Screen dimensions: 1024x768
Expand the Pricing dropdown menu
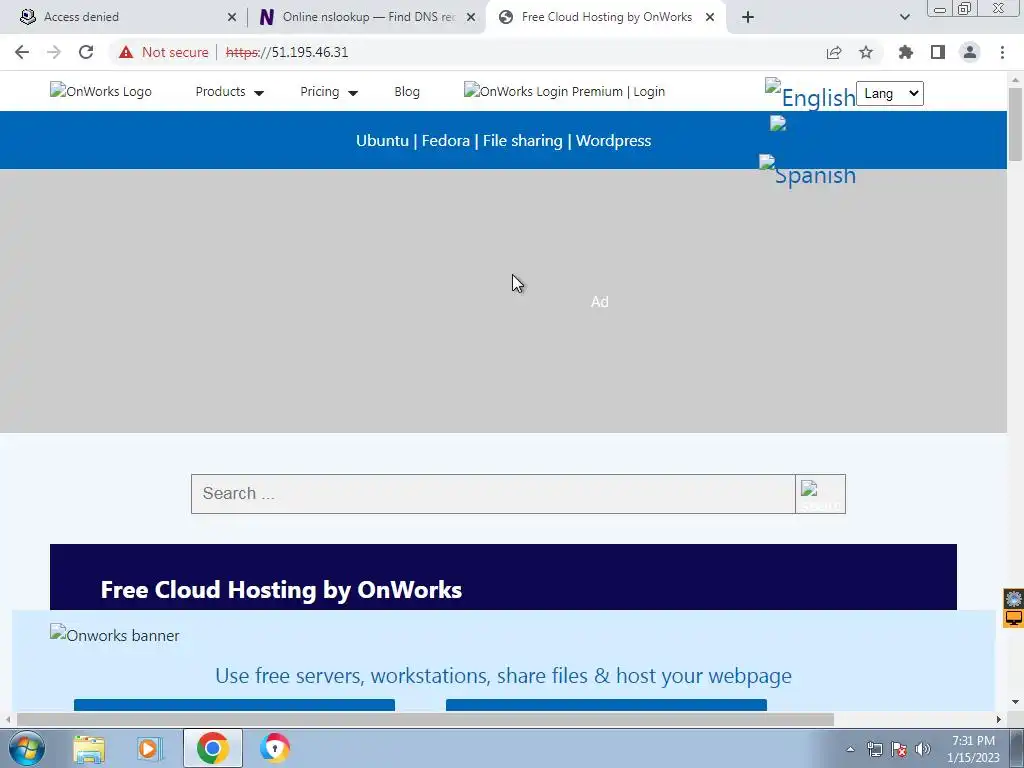click(328, 91)
